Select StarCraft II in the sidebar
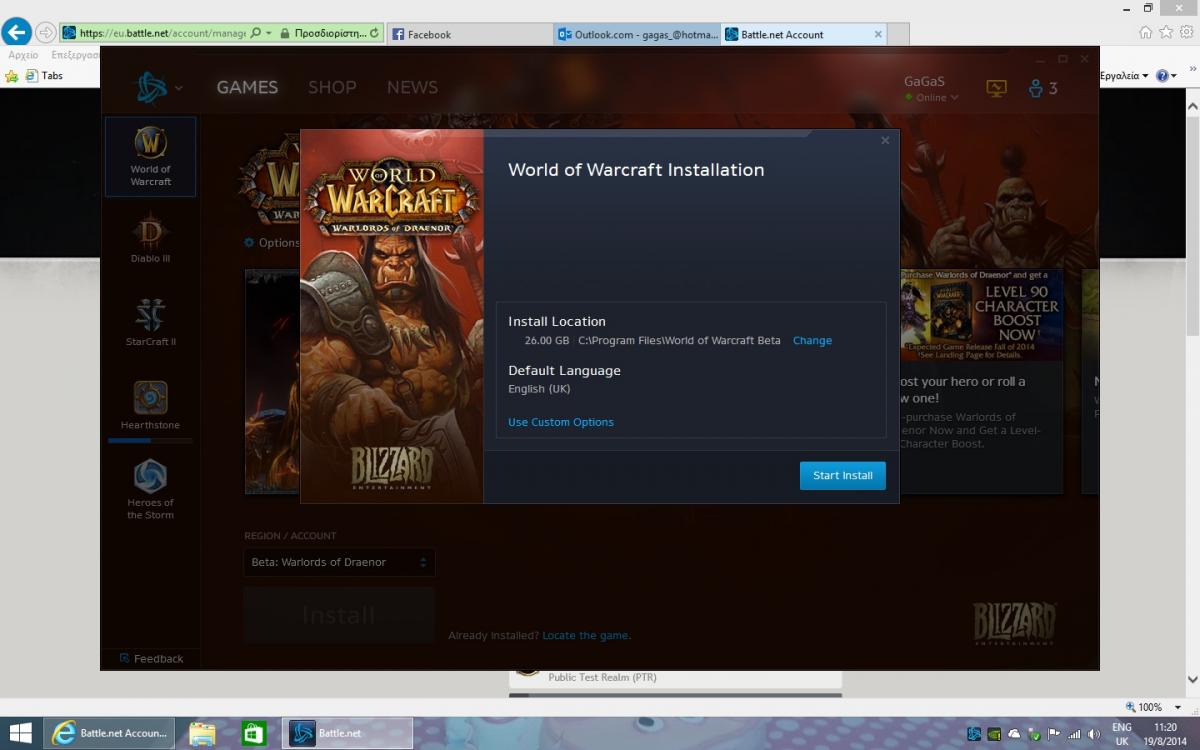Screen dimensions: 1200x750 pos(150,322)
